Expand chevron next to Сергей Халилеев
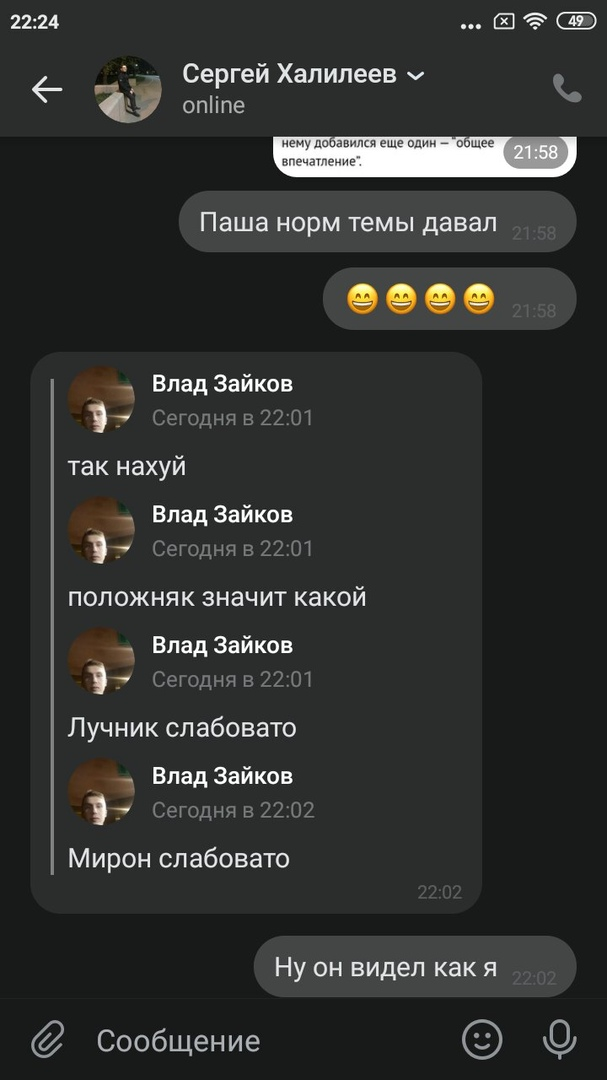This screenshot has width=607, height=1080. 415,76
